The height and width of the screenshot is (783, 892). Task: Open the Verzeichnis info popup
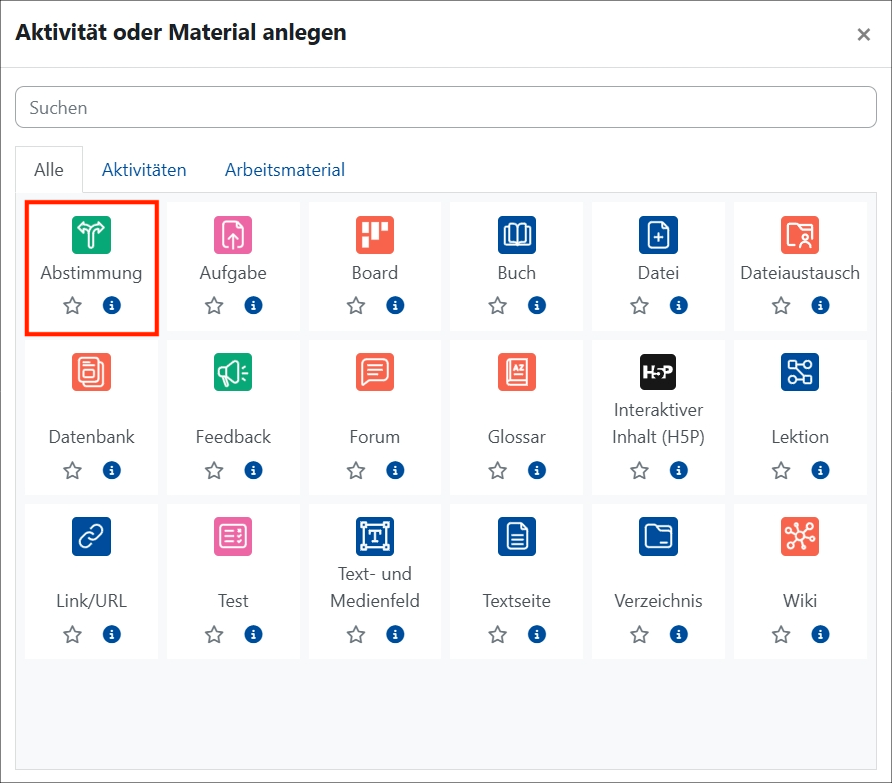[678, 633]
